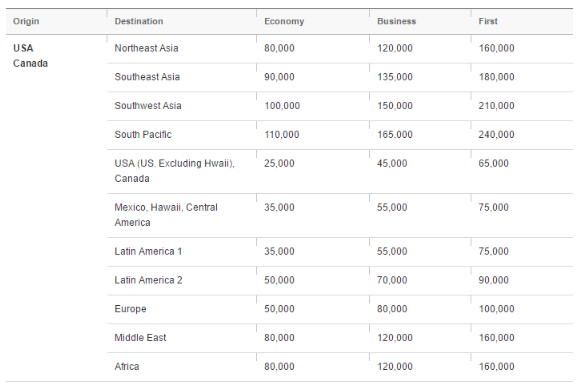Click Southwest Asia Business value 150,000
Image resolution: width=580 pixels, height=389 pixels.
point(395,106)
